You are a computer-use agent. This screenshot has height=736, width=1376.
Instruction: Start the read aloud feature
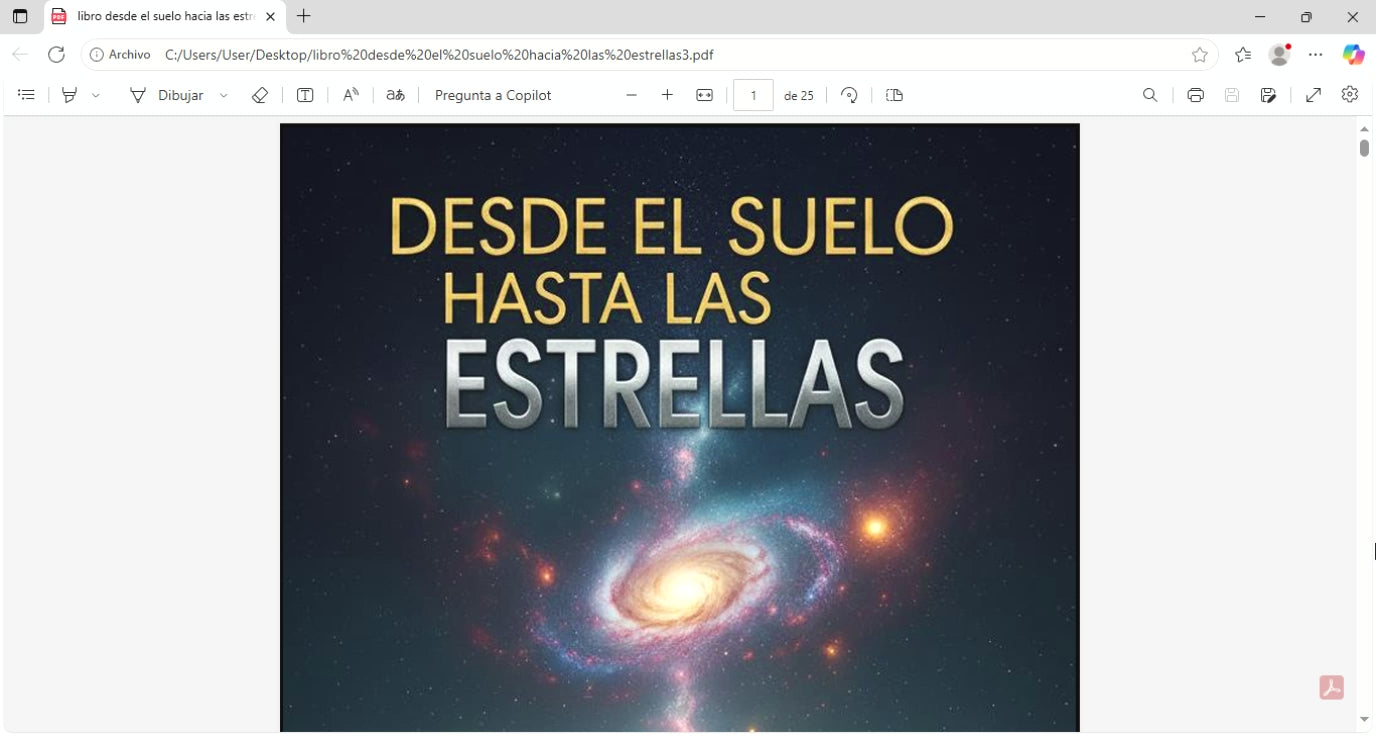point(351,95)
